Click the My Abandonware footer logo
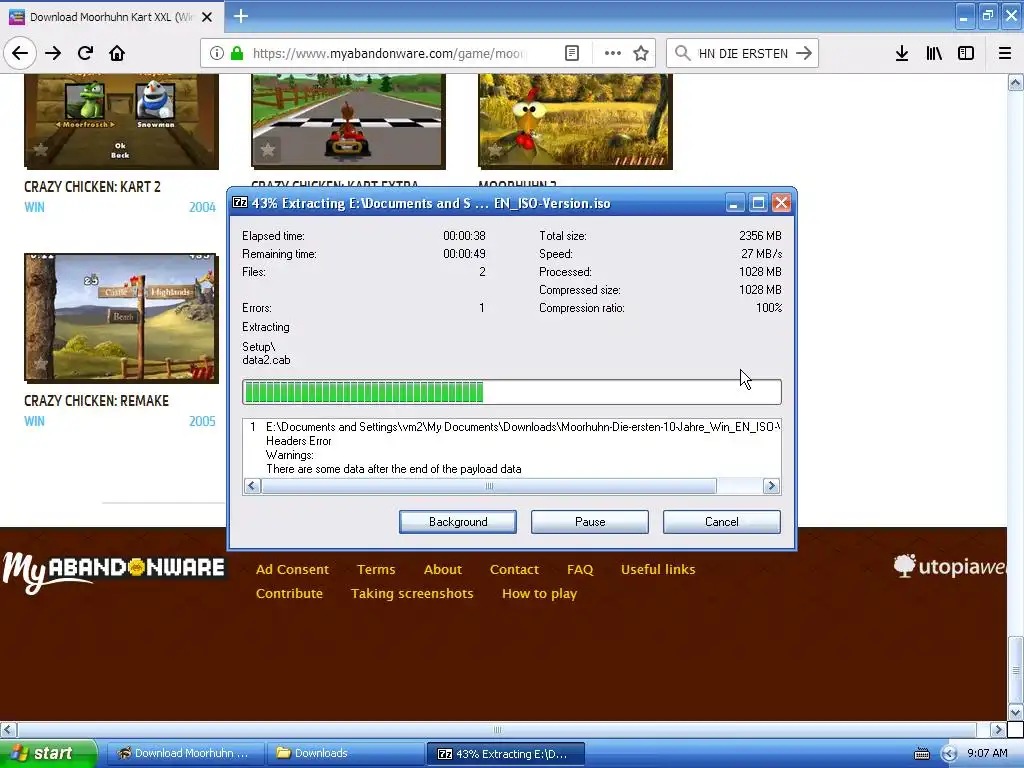Viewport: 1024px width, 768px height. pyautogui.click(x=114, y=571)
